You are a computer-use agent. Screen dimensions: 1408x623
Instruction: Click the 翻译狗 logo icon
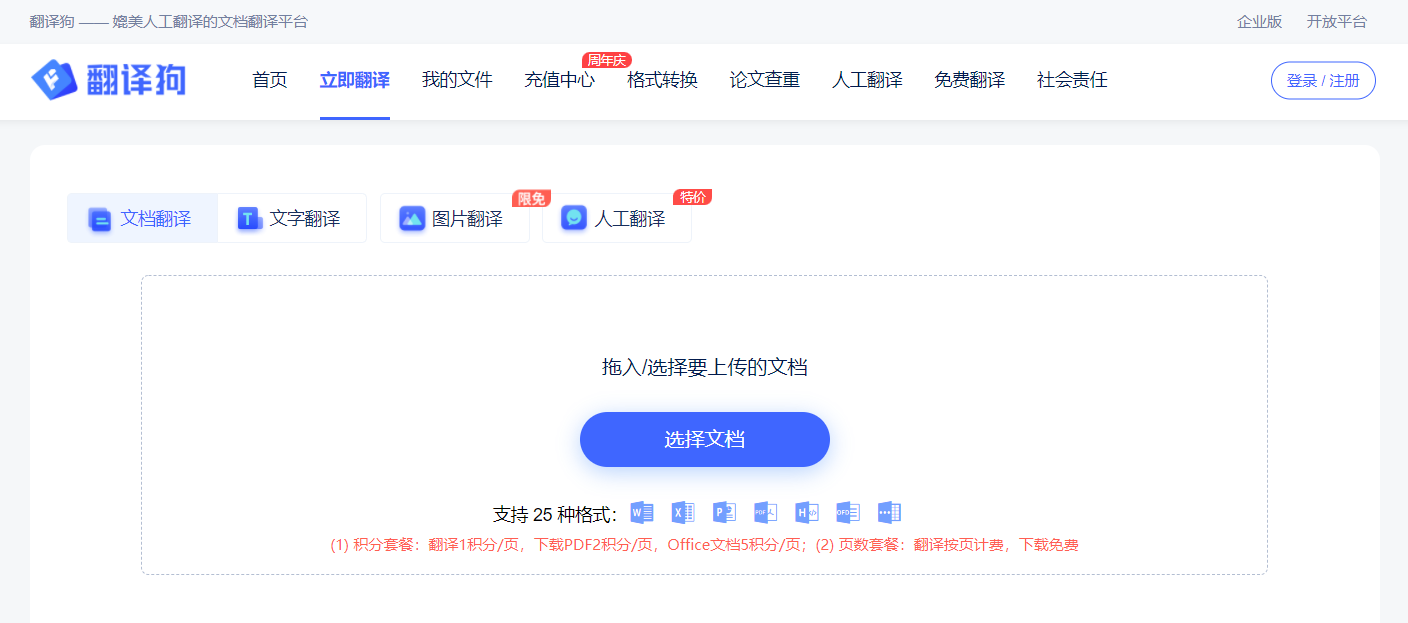[55, 80]
